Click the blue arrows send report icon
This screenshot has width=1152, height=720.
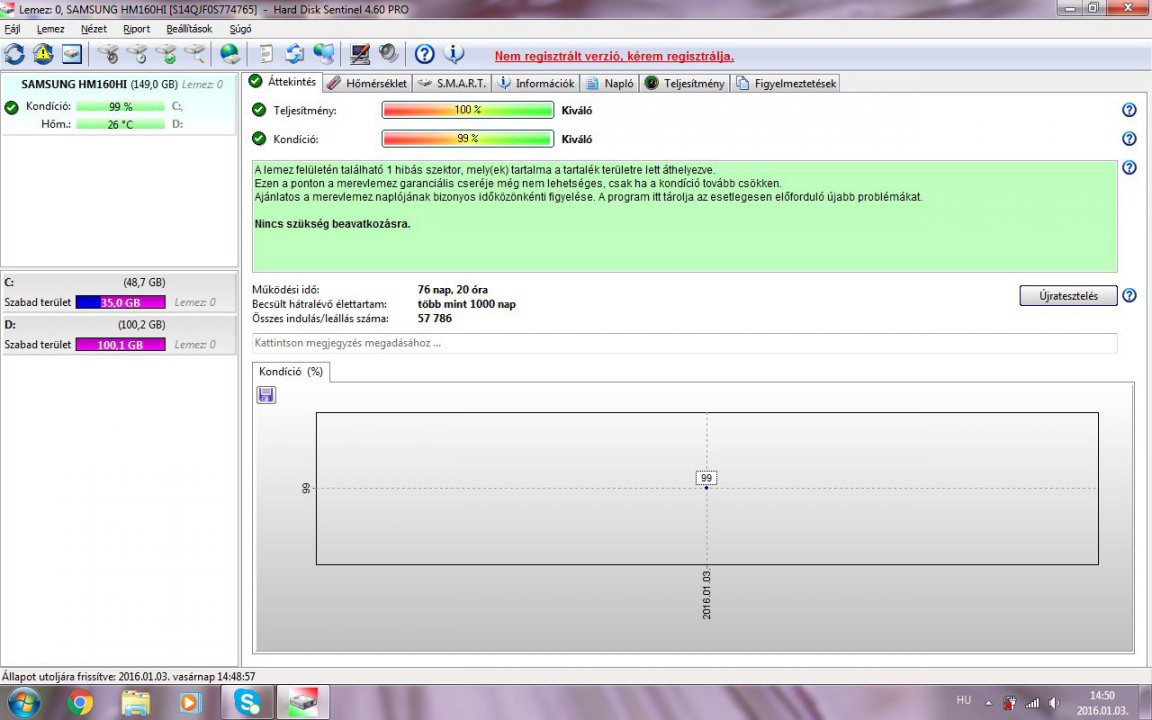[x=295, y=54]
